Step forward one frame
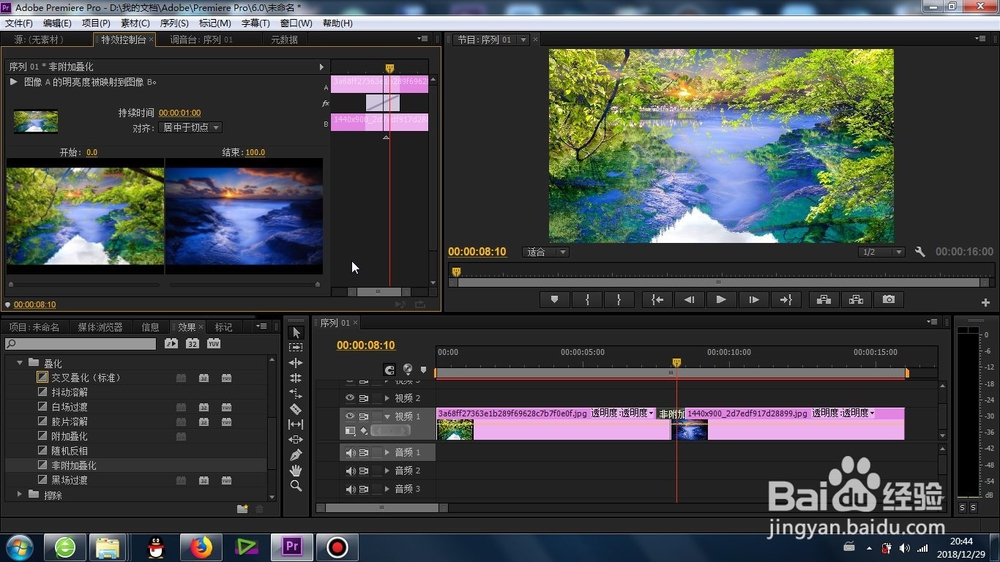The height and width of the screenshot is (562, 1000). [x=754, y=299]
